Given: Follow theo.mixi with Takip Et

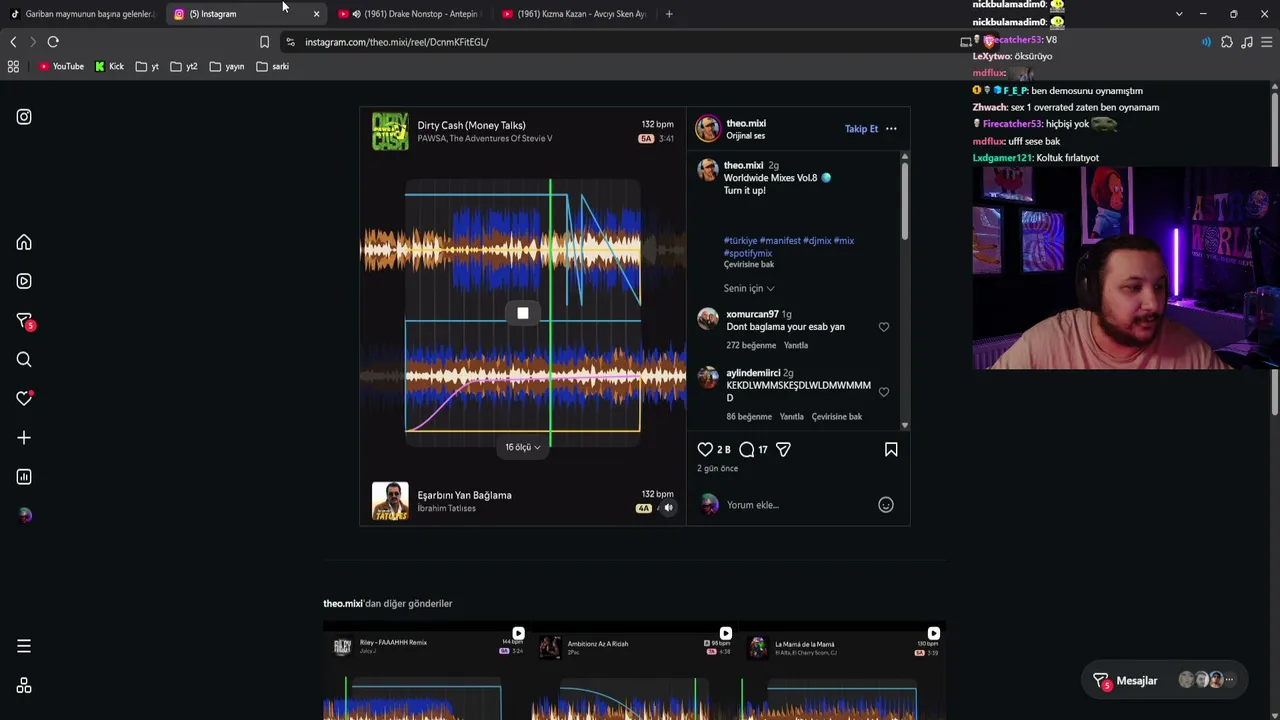Looking at the screenshot, I should pos(861,129).
